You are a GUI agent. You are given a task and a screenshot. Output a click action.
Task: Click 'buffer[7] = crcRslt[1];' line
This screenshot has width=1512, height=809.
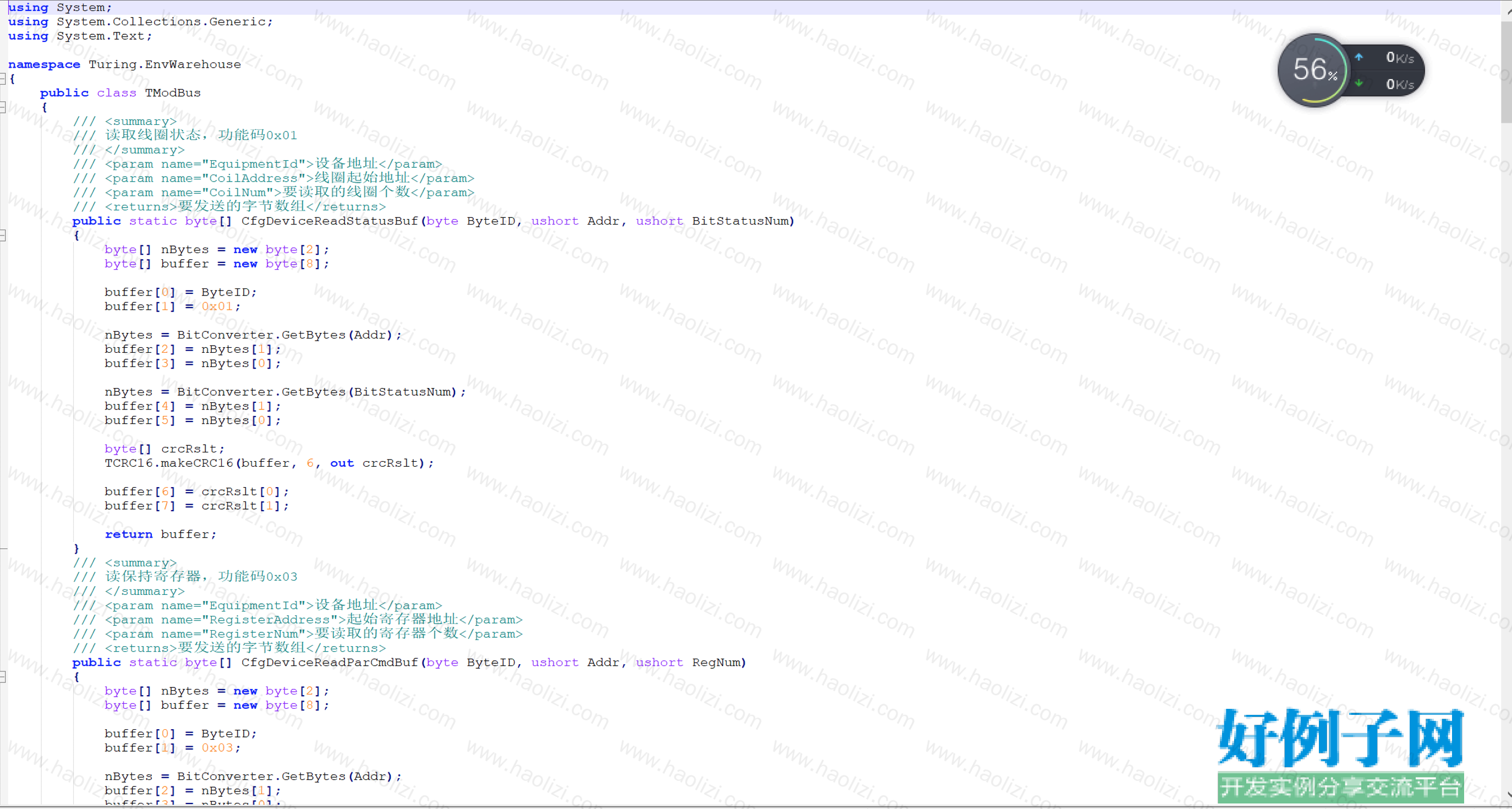click(x=197, y=506)
